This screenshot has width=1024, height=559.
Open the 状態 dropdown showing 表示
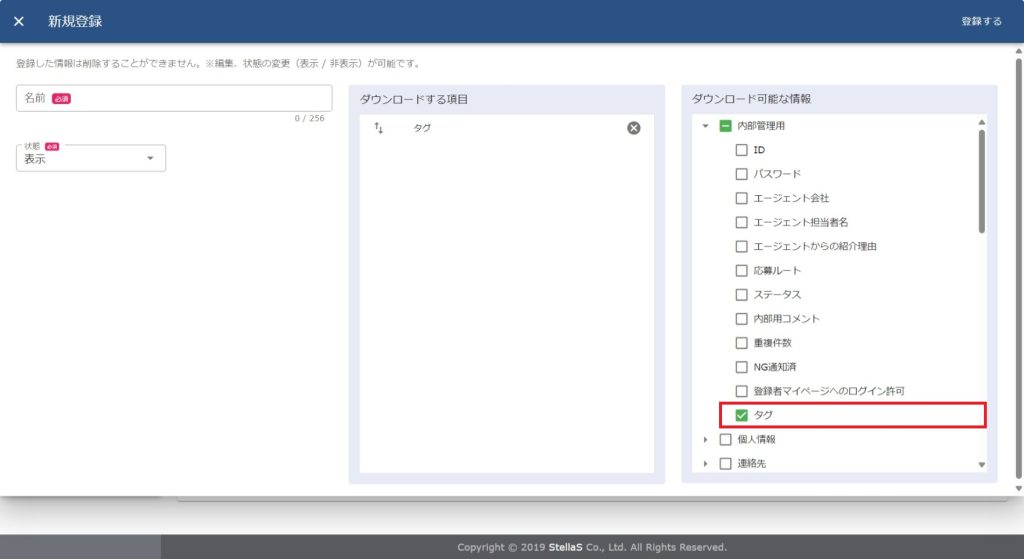pyautogui.click(x=91, y=158)
